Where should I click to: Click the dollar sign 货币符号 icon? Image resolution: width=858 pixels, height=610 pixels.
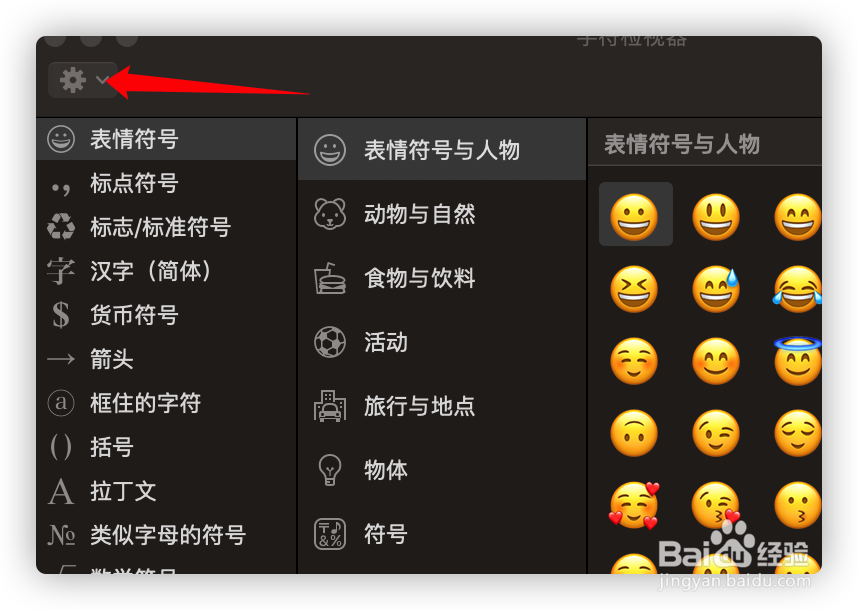coord(61,315)
